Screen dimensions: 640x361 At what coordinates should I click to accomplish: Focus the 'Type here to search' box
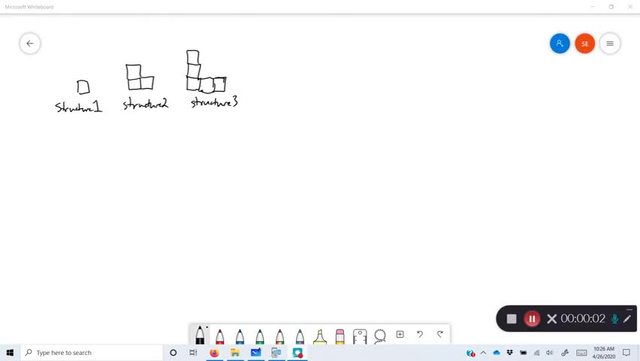[x=92, y=352]
